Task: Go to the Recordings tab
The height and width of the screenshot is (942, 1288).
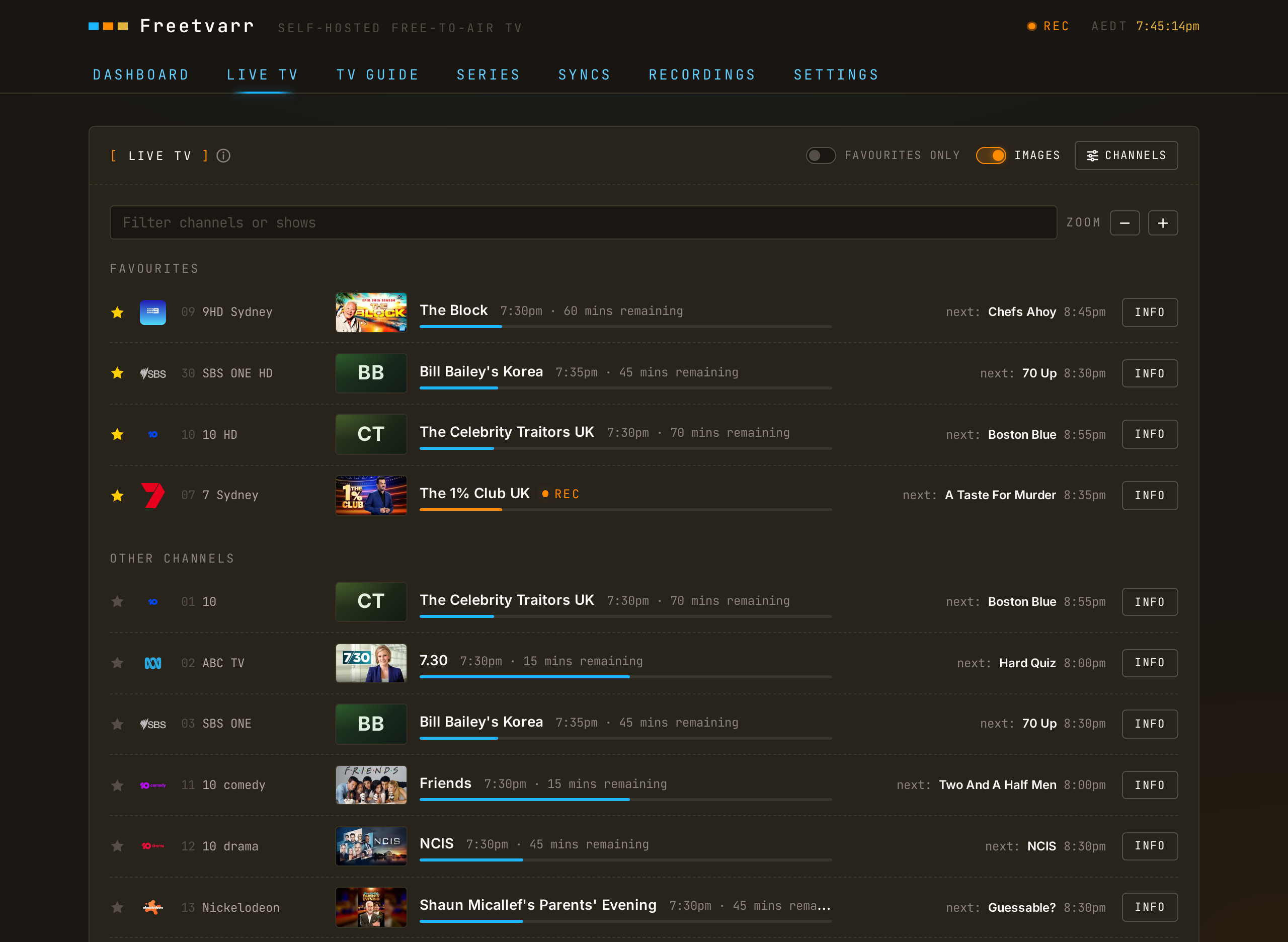Action: pos(702,74)
